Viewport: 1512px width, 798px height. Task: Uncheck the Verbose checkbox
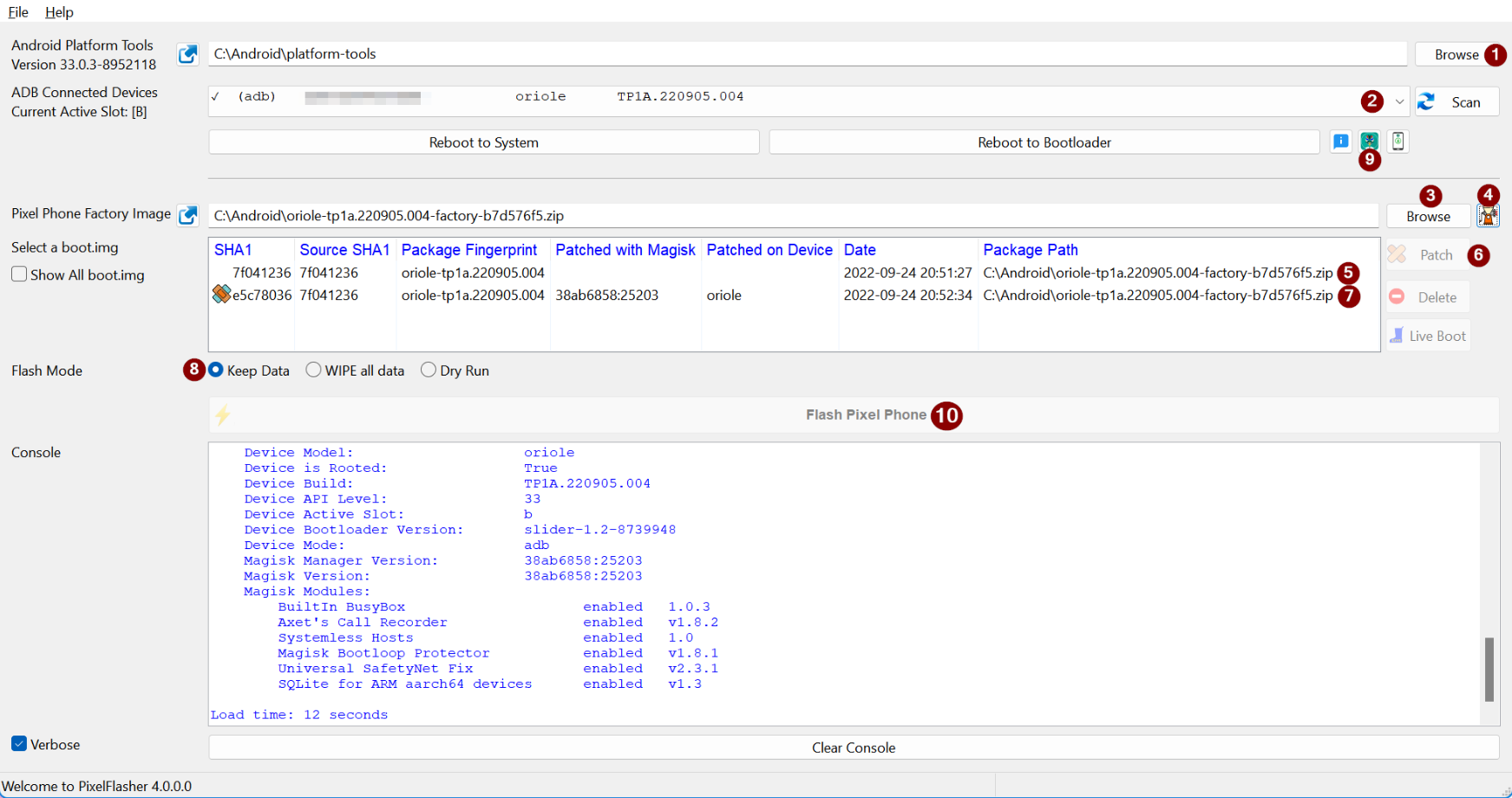click(19, 743)
